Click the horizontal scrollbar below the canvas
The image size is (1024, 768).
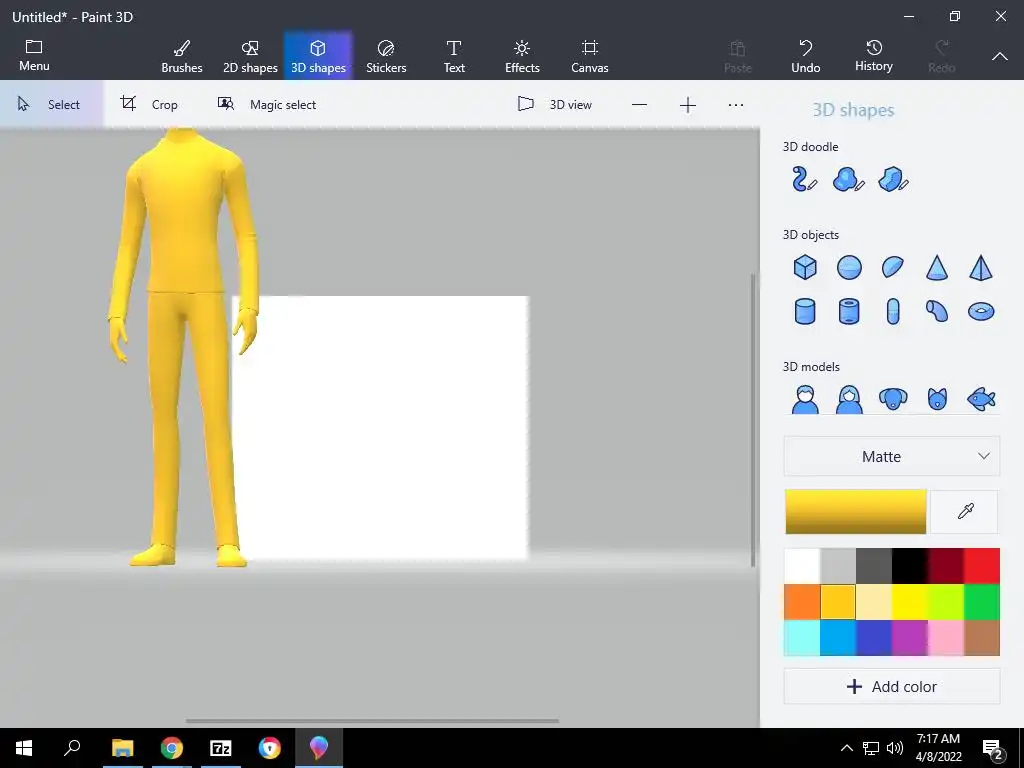click(372, 721)
